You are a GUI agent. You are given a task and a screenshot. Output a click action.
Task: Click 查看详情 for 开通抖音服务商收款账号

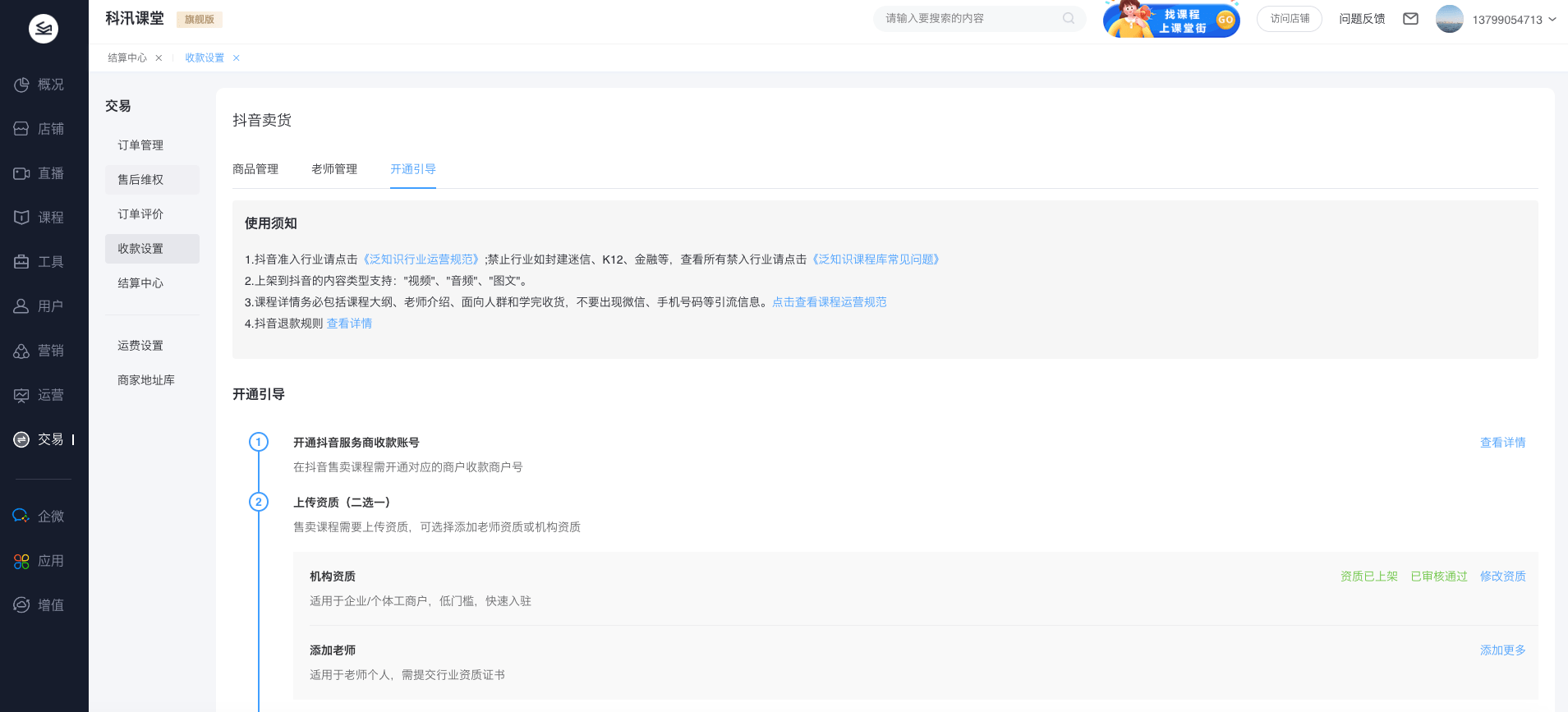tap(1502, 443)
